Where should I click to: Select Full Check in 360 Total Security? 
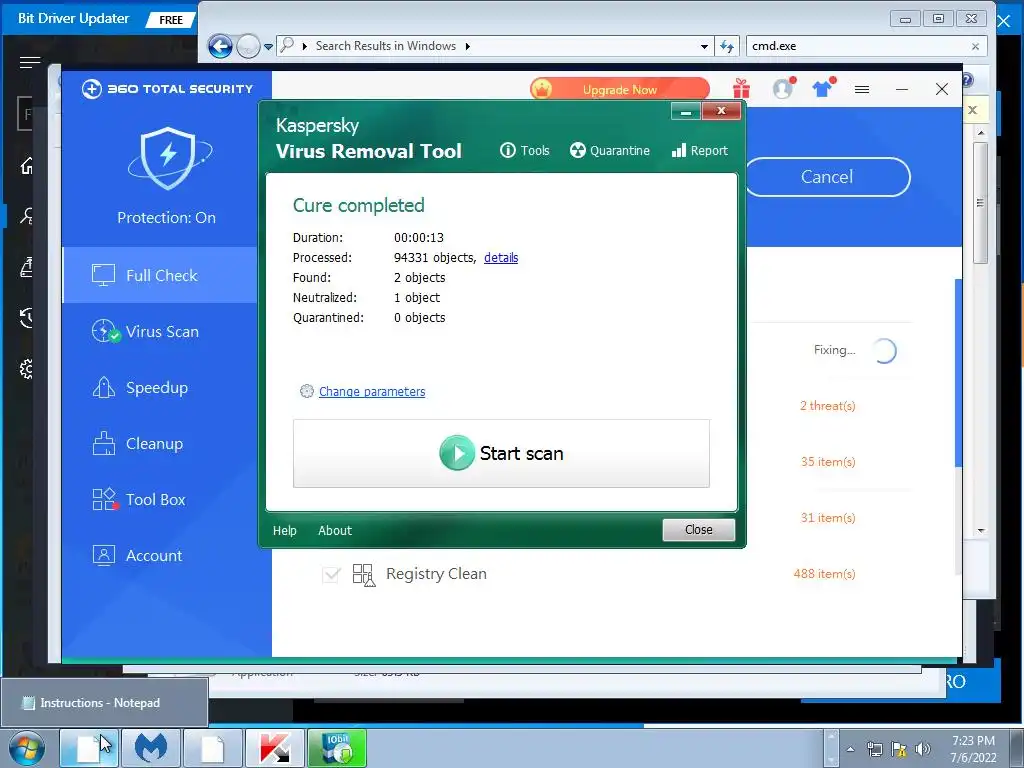[x=161, y=275]
